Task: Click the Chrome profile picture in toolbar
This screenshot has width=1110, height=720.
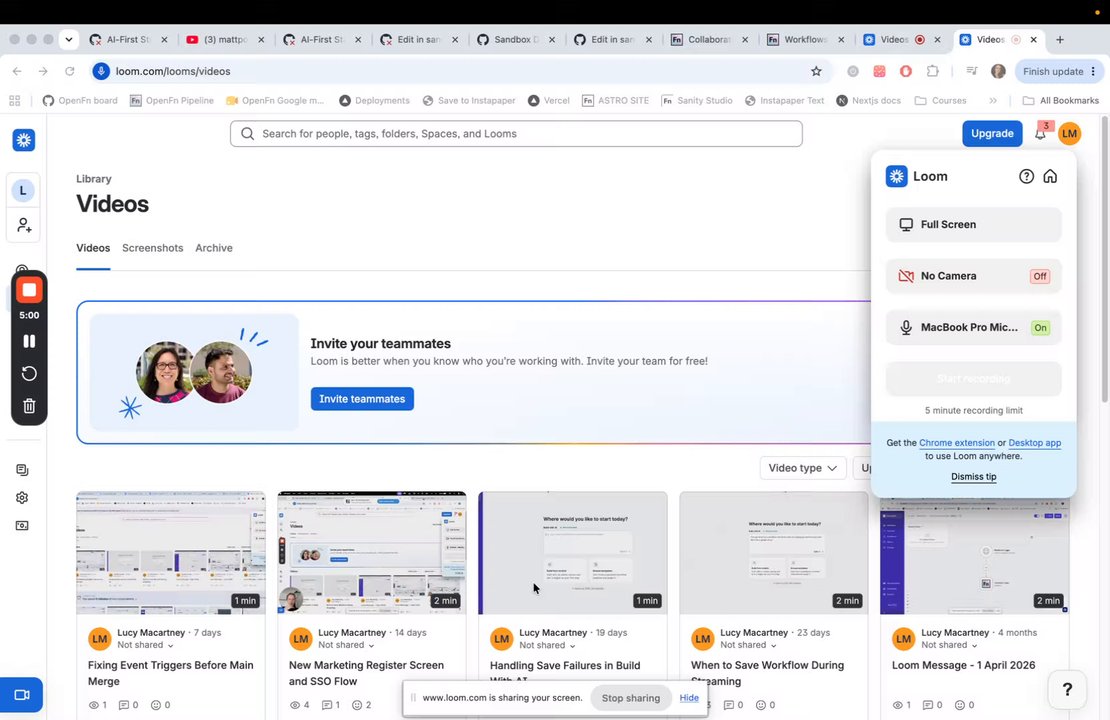Action: pos(998,71)
